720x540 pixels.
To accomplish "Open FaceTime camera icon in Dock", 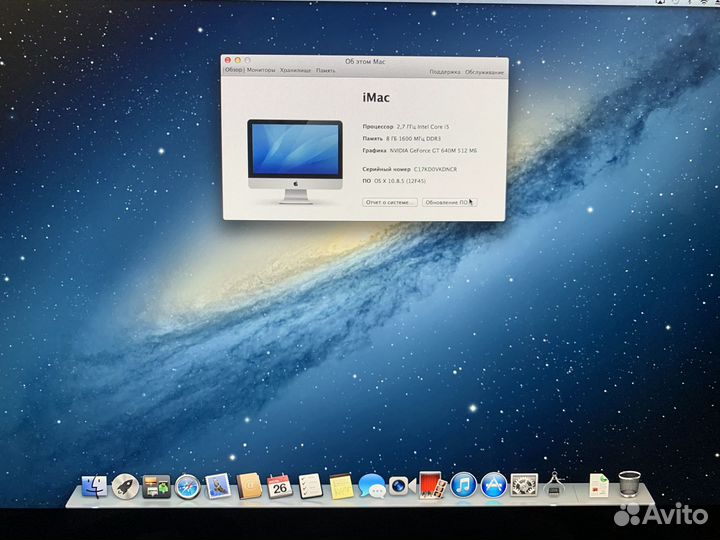I will point(402,486).
